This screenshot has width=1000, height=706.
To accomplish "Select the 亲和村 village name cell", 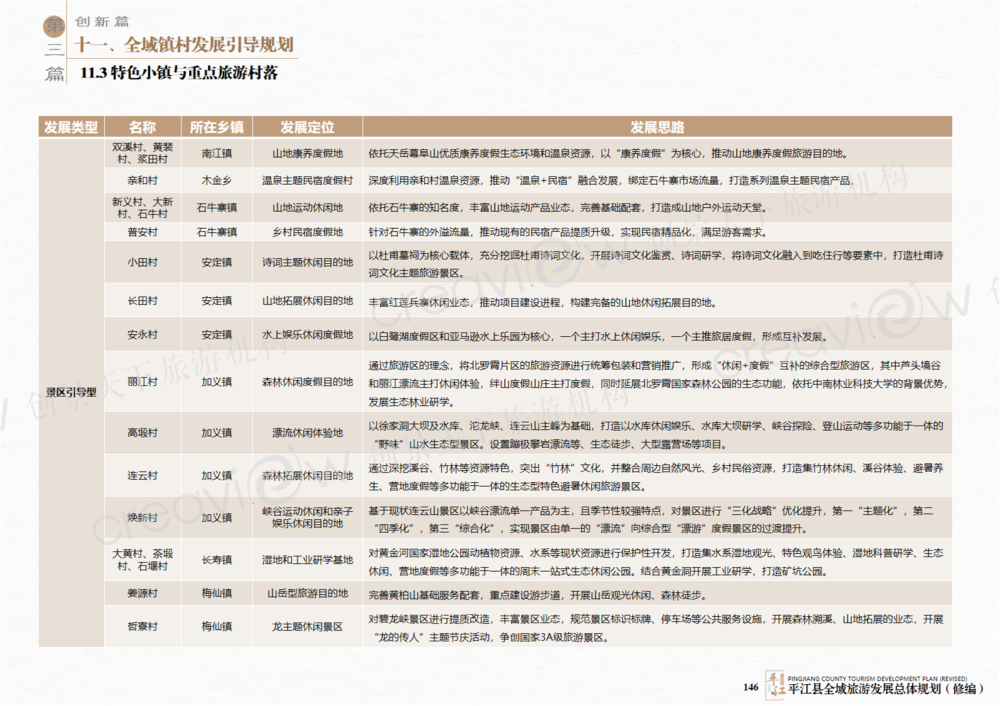I will tap(142, 181).
